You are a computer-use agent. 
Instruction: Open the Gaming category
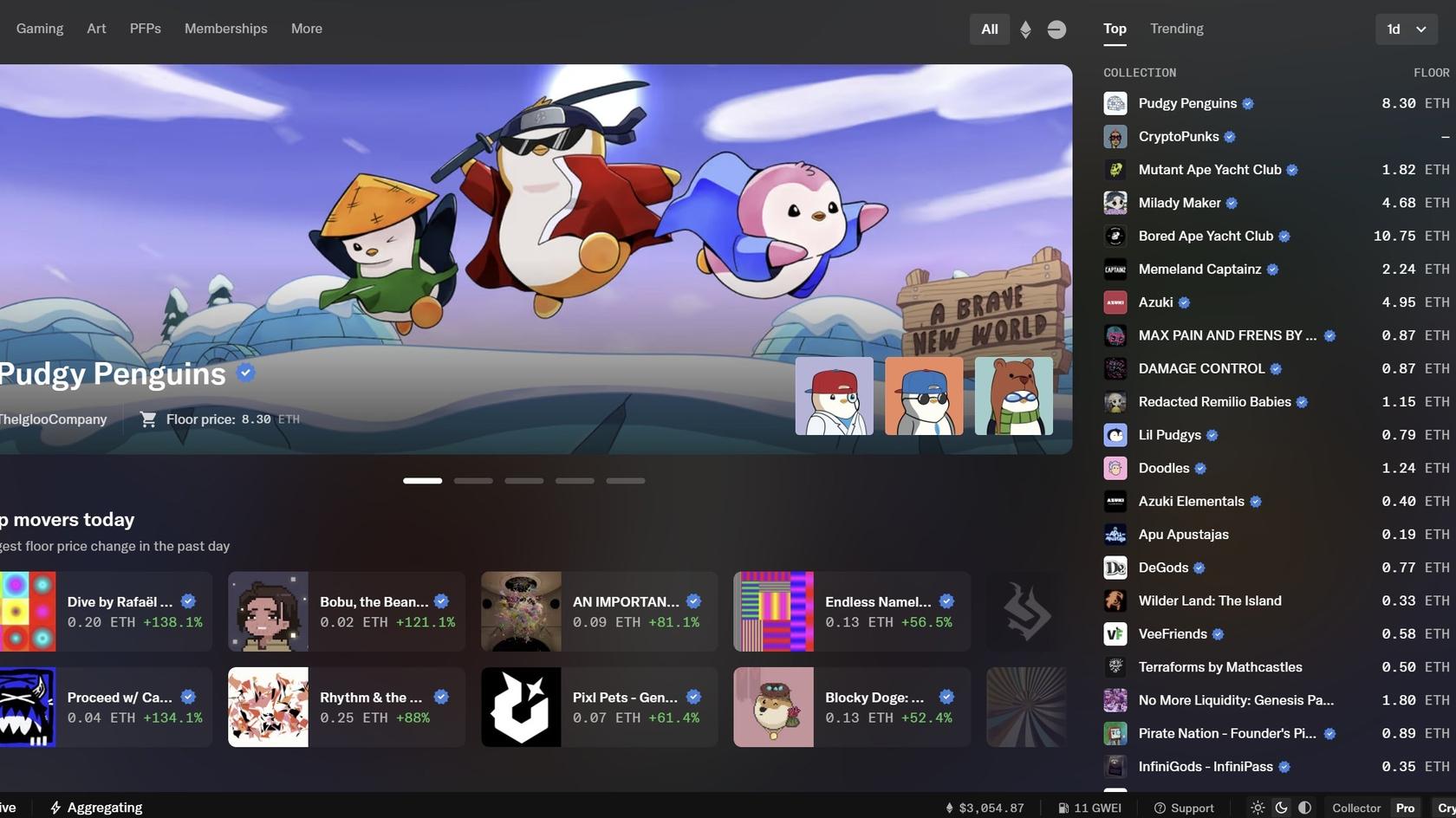(x=40, y=29)
